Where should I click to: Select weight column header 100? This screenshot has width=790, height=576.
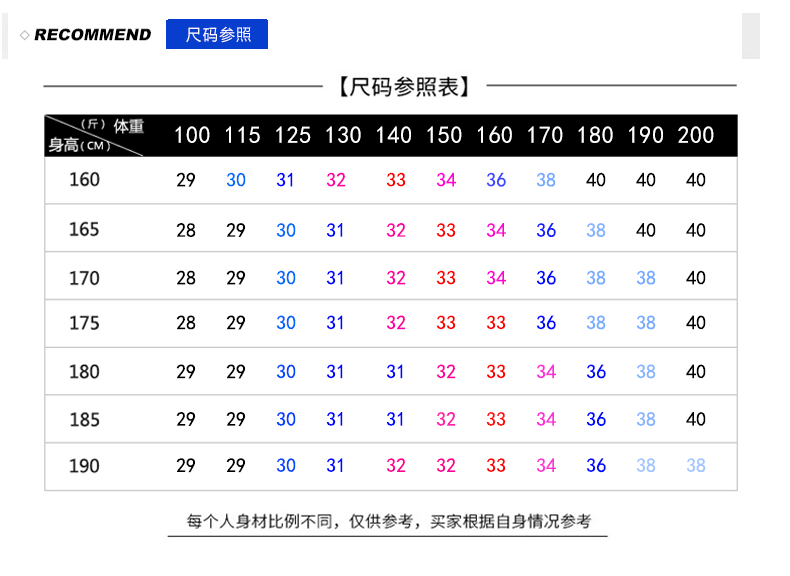[191, 136]
